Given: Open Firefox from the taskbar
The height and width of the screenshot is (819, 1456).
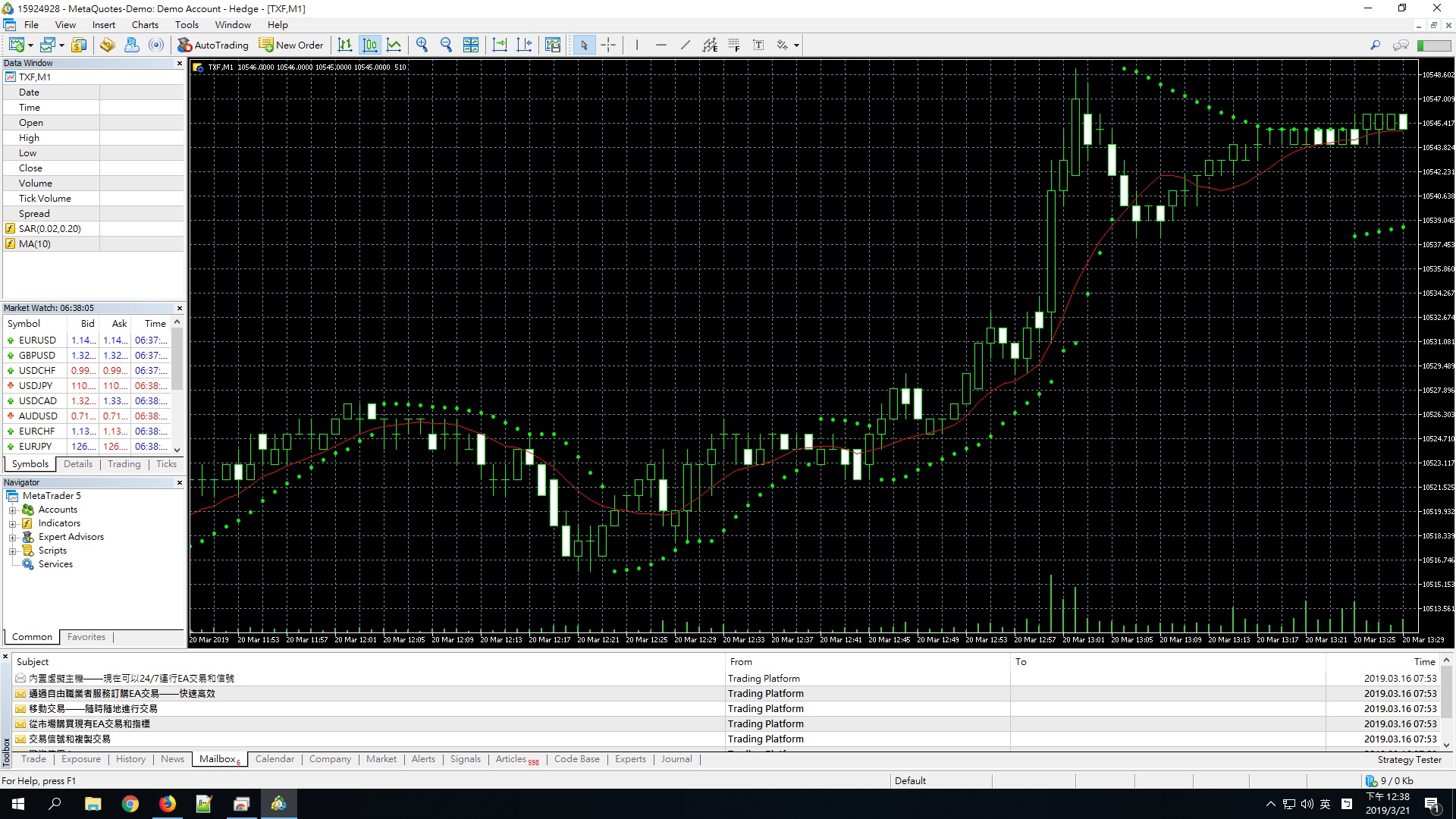Looking at the screenshot, I should click(x=168, y=804).
